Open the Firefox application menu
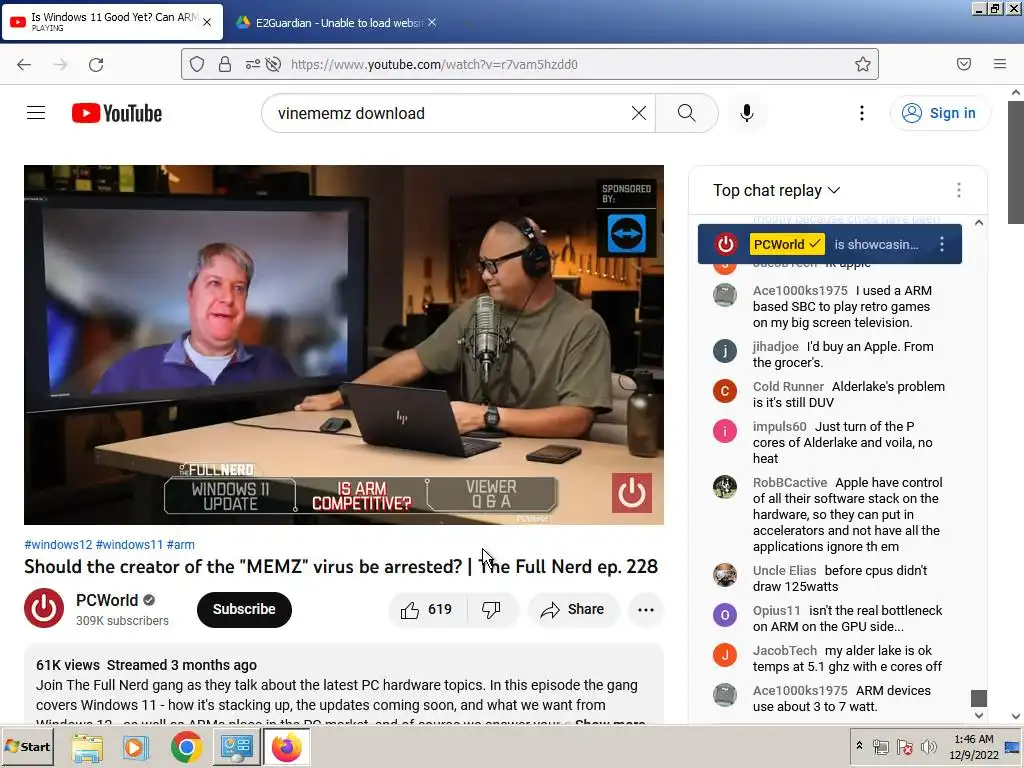1024x768 pixels. click(999, 64)
